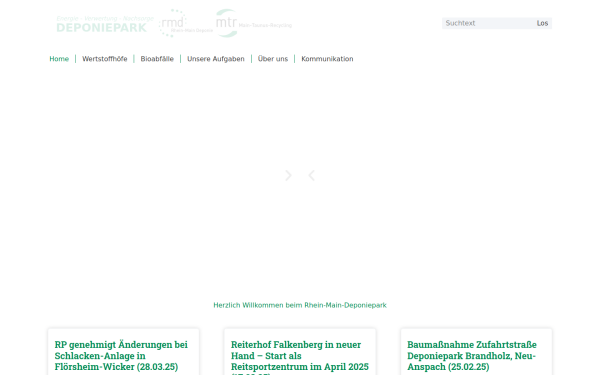Open the Reiterhof Falkenberg in neuer Hand article
The image size is (600, 375).
(300, 357)
